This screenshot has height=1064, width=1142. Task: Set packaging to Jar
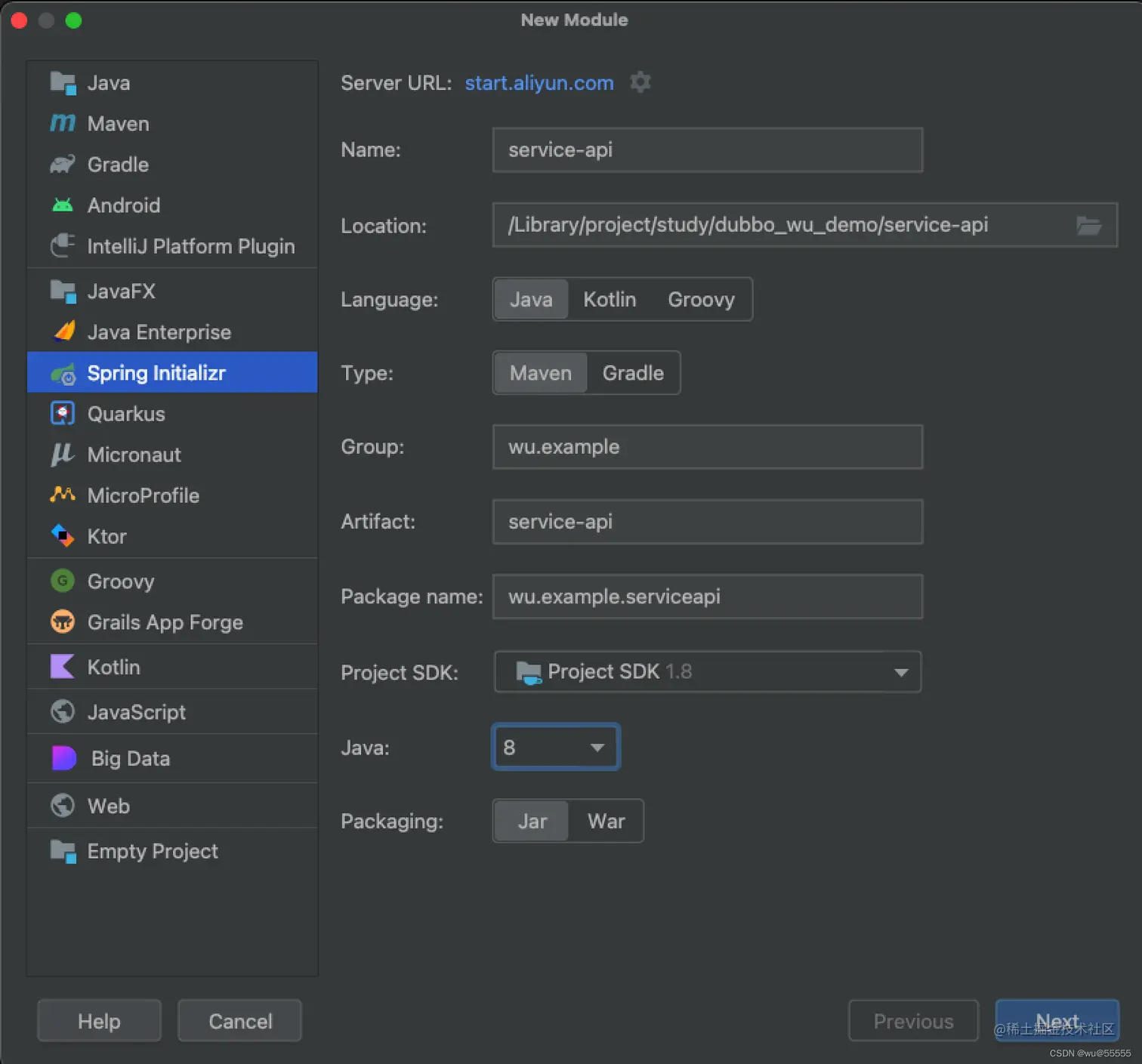click(x=532, y=821)
